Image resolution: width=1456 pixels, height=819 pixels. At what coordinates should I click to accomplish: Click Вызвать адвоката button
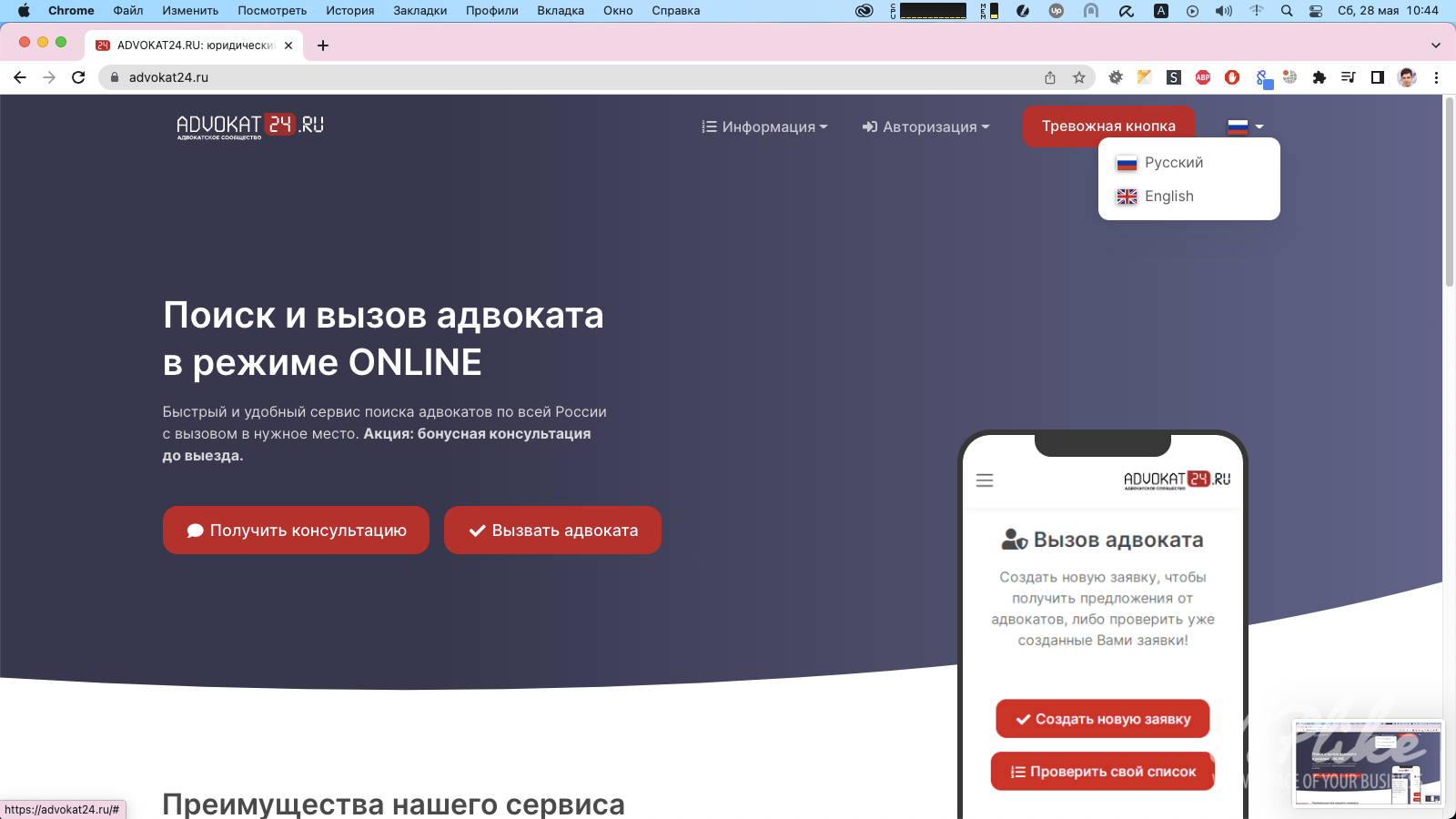[x=552, y=531]
